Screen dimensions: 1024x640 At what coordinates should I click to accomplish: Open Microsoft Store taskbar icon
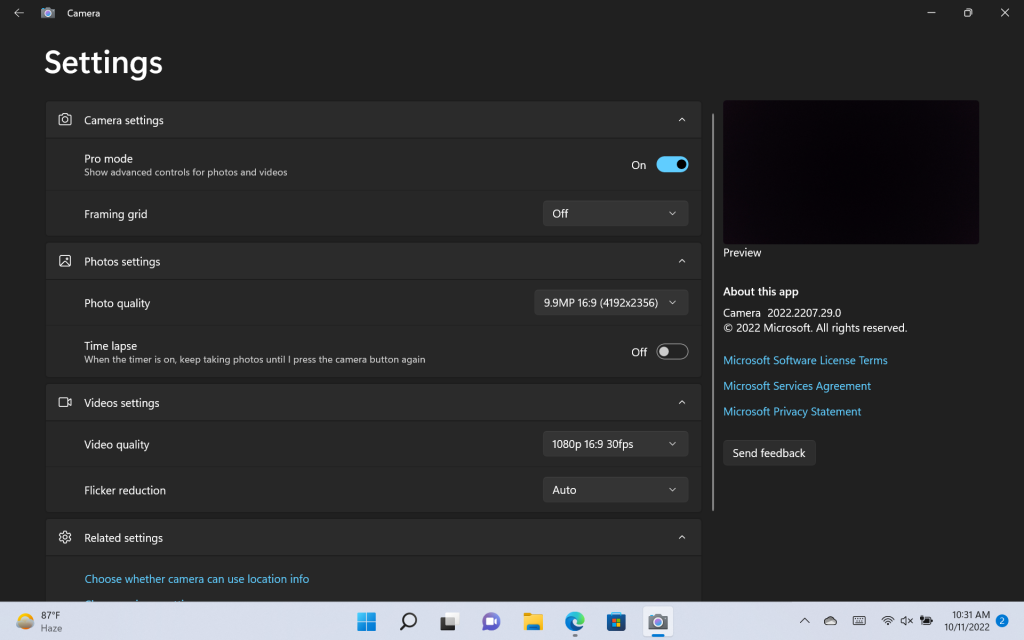[x=616, y=621]
